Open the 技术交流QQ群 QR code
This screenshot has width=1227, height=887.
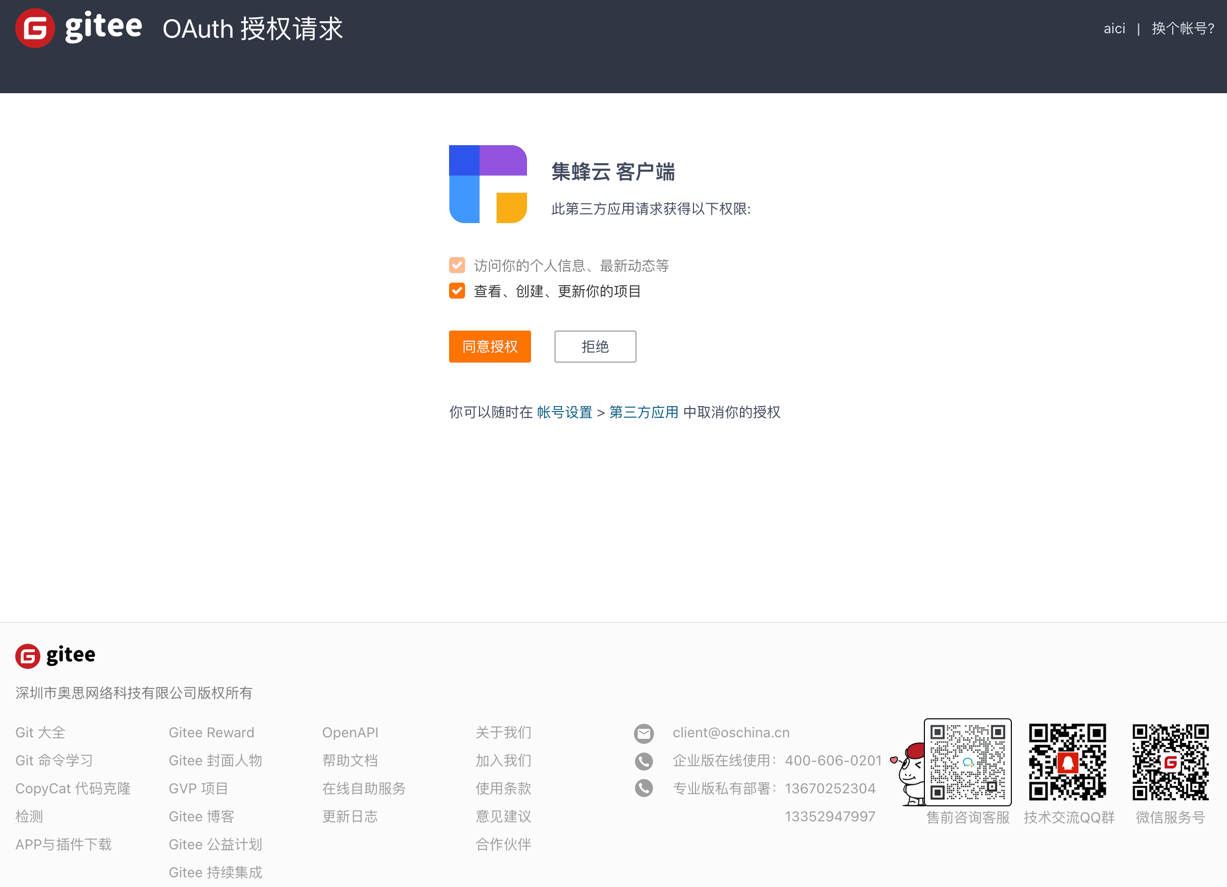[x=1068, y=762]
